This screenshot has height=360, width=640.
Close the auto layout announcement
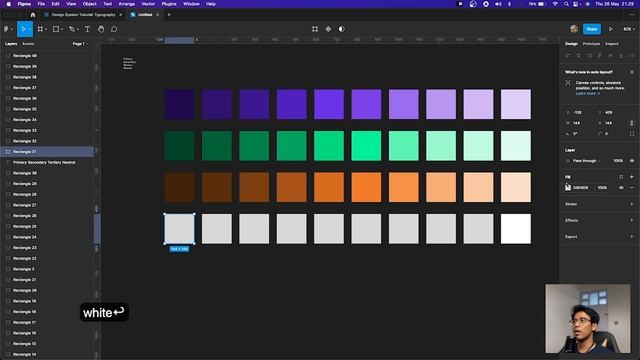click(632, 72)
